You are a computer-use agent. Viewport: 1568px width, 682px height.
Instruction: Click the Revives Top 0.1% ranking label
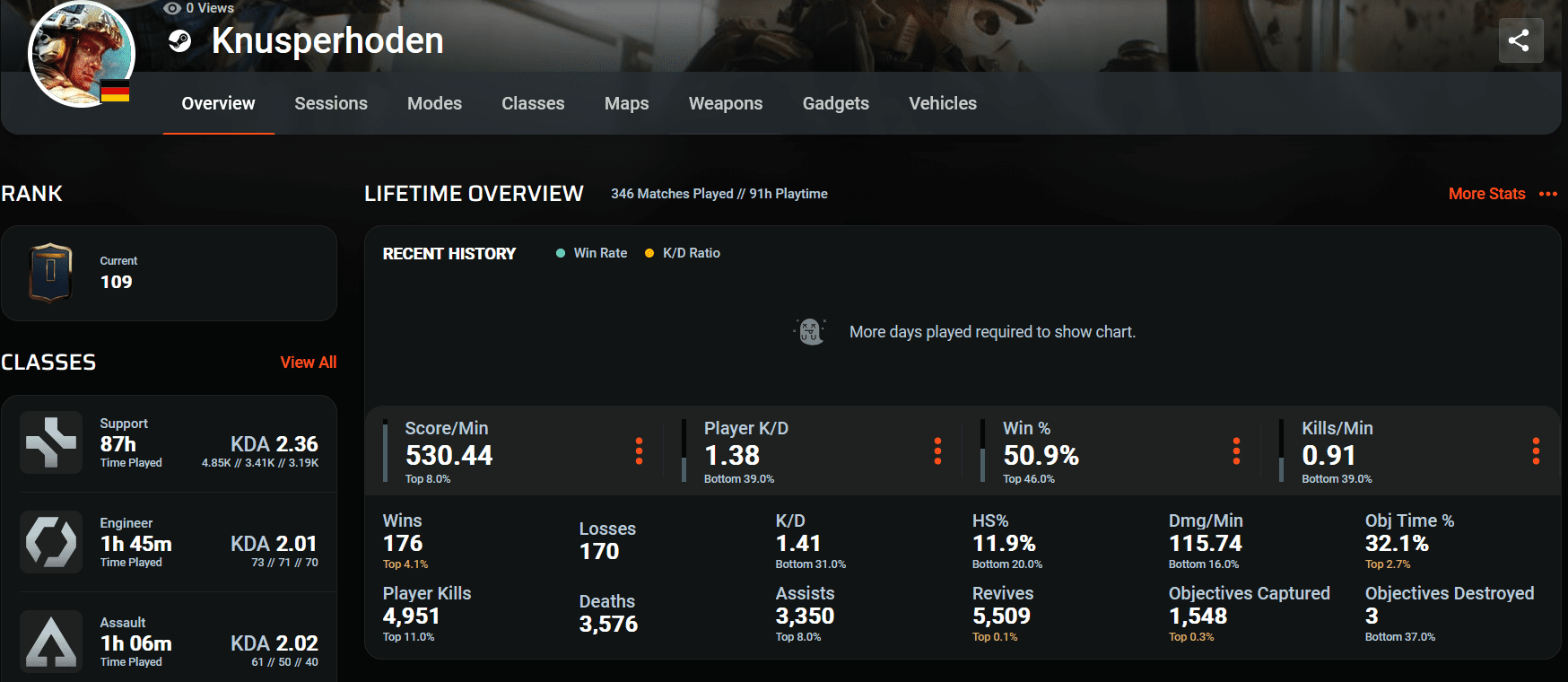pyautogui.click(x=995, y=637)
